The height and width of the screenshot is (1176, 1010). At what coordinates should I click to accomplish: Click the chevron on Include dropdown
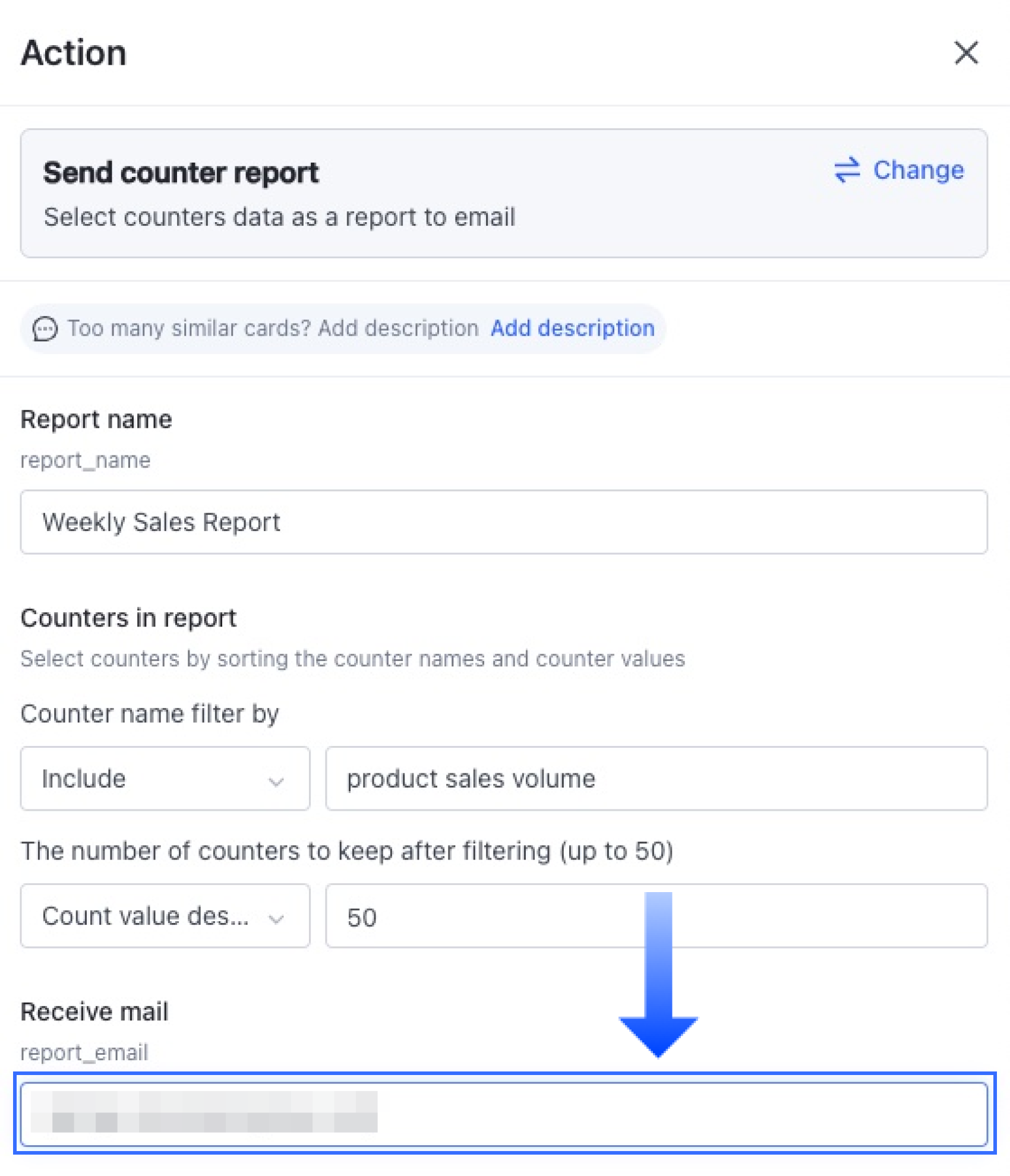pos(276,782)
